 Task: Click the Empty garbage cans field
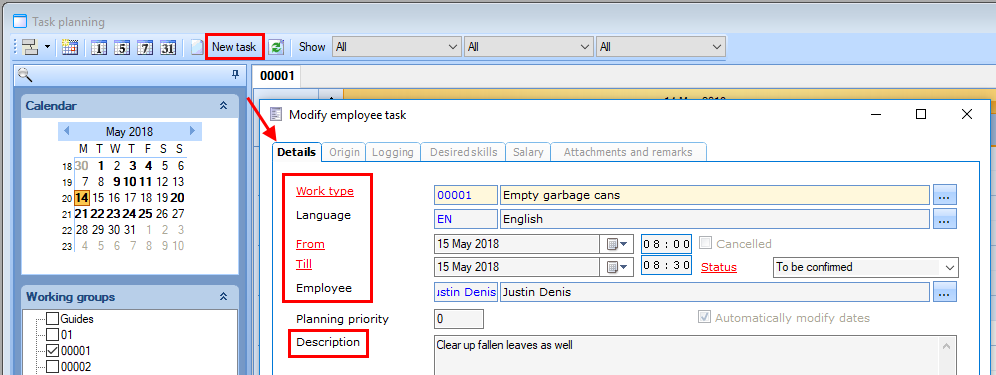[x=715, y=195]
